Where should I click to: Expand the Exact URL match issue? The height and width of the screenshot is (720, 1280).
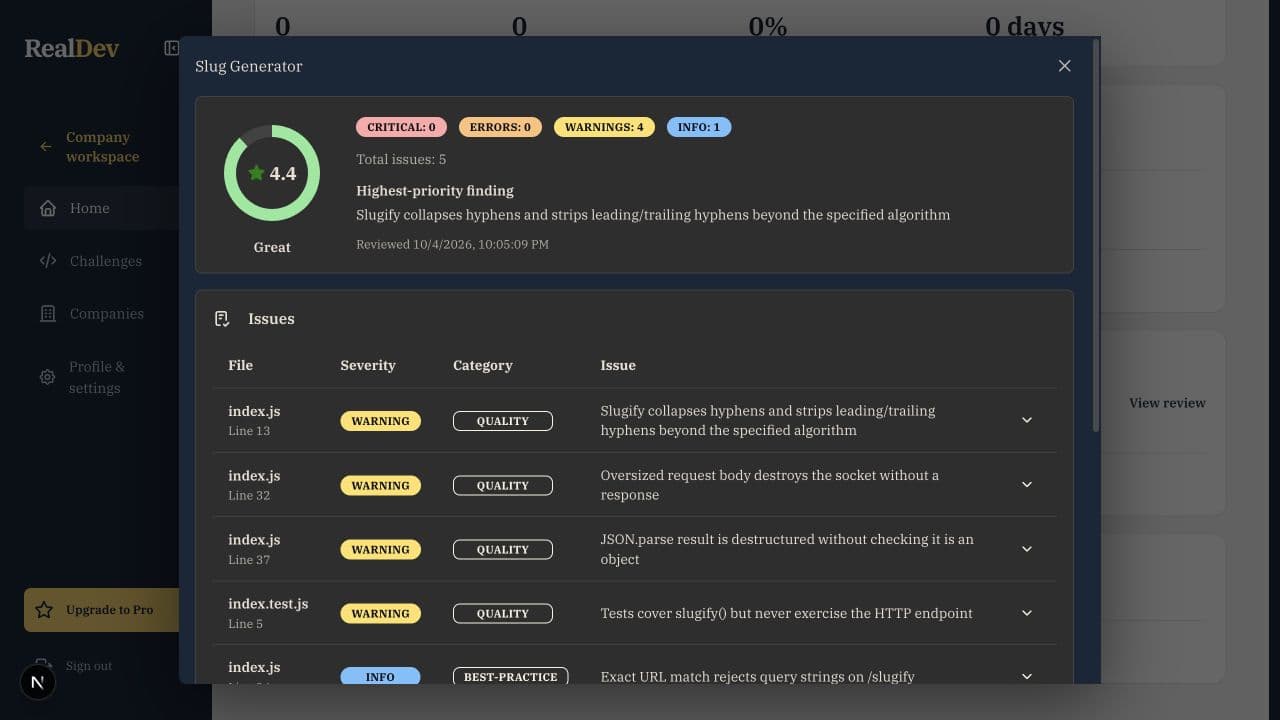pyautogui.click(x=1027, y=677)
